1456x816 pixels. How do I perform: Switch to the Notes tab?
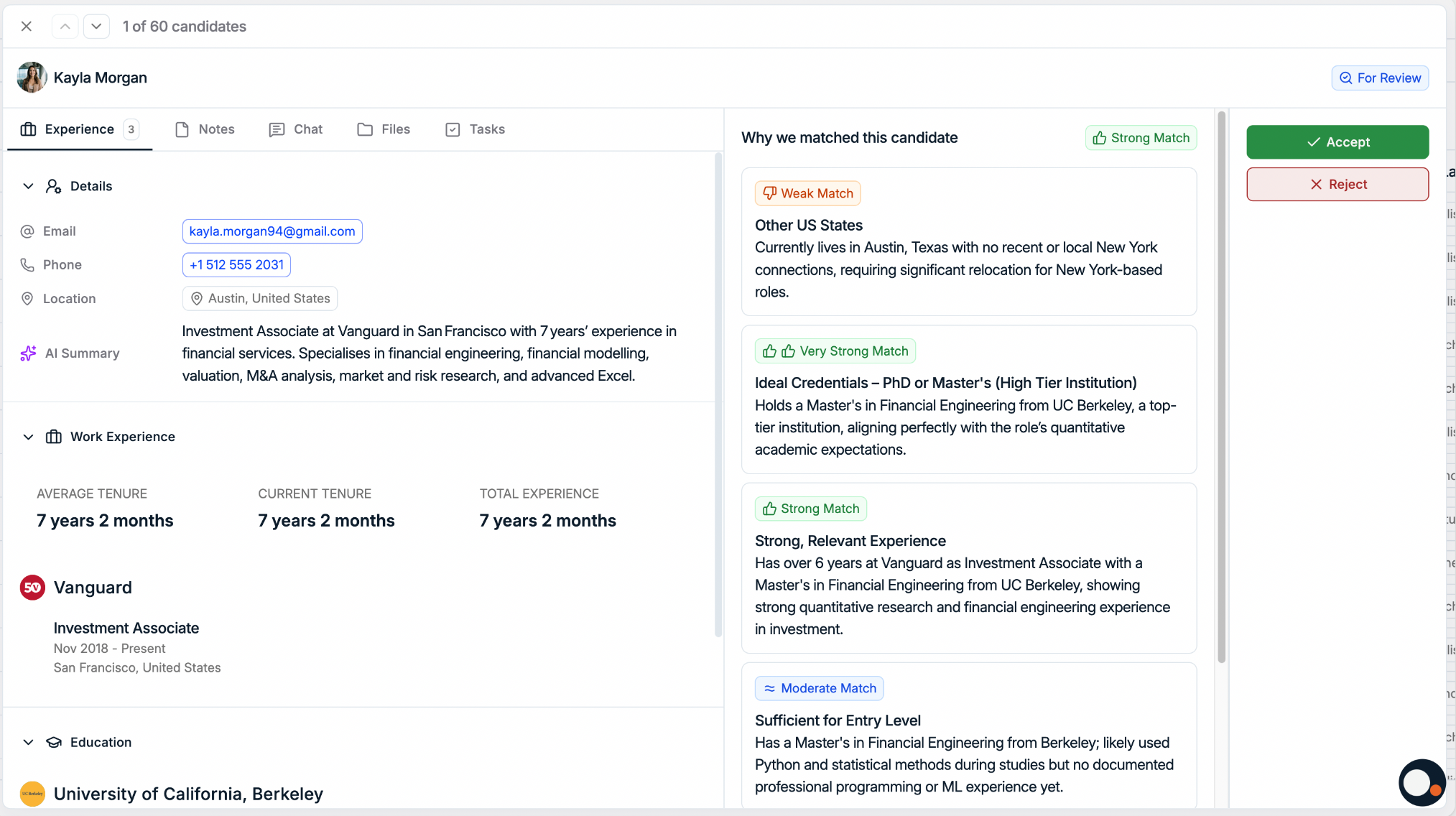(x=205, y=129)
